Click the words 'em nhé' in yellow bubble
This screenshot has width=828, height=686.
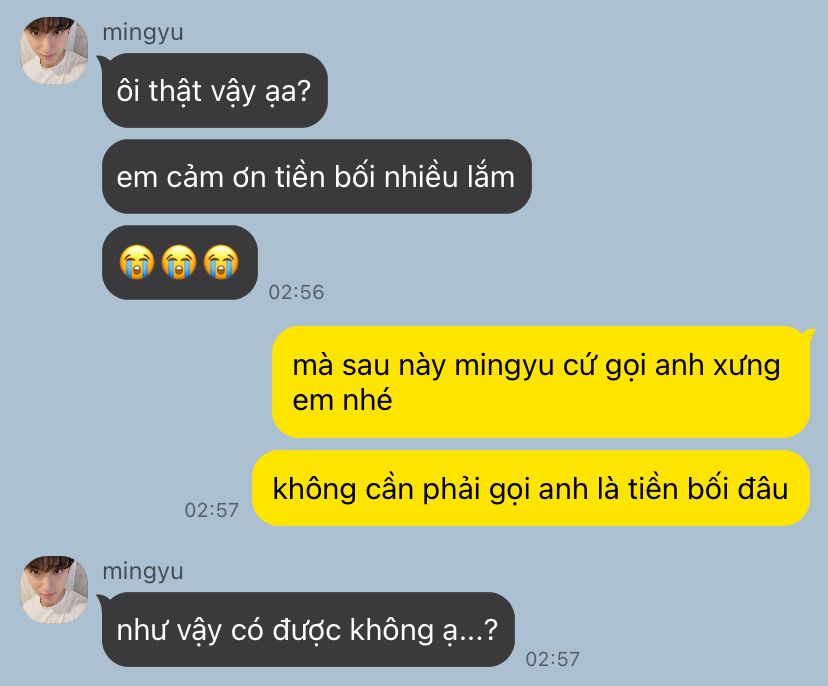tap(342, 400)
